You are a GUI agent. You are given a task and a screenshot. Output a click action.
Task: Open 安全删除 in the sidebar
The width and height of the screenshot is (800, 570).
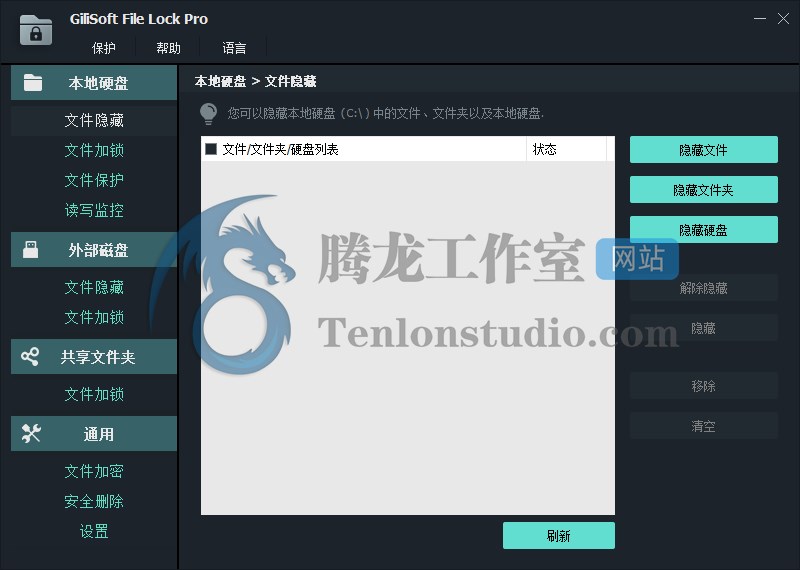(94, 502)
